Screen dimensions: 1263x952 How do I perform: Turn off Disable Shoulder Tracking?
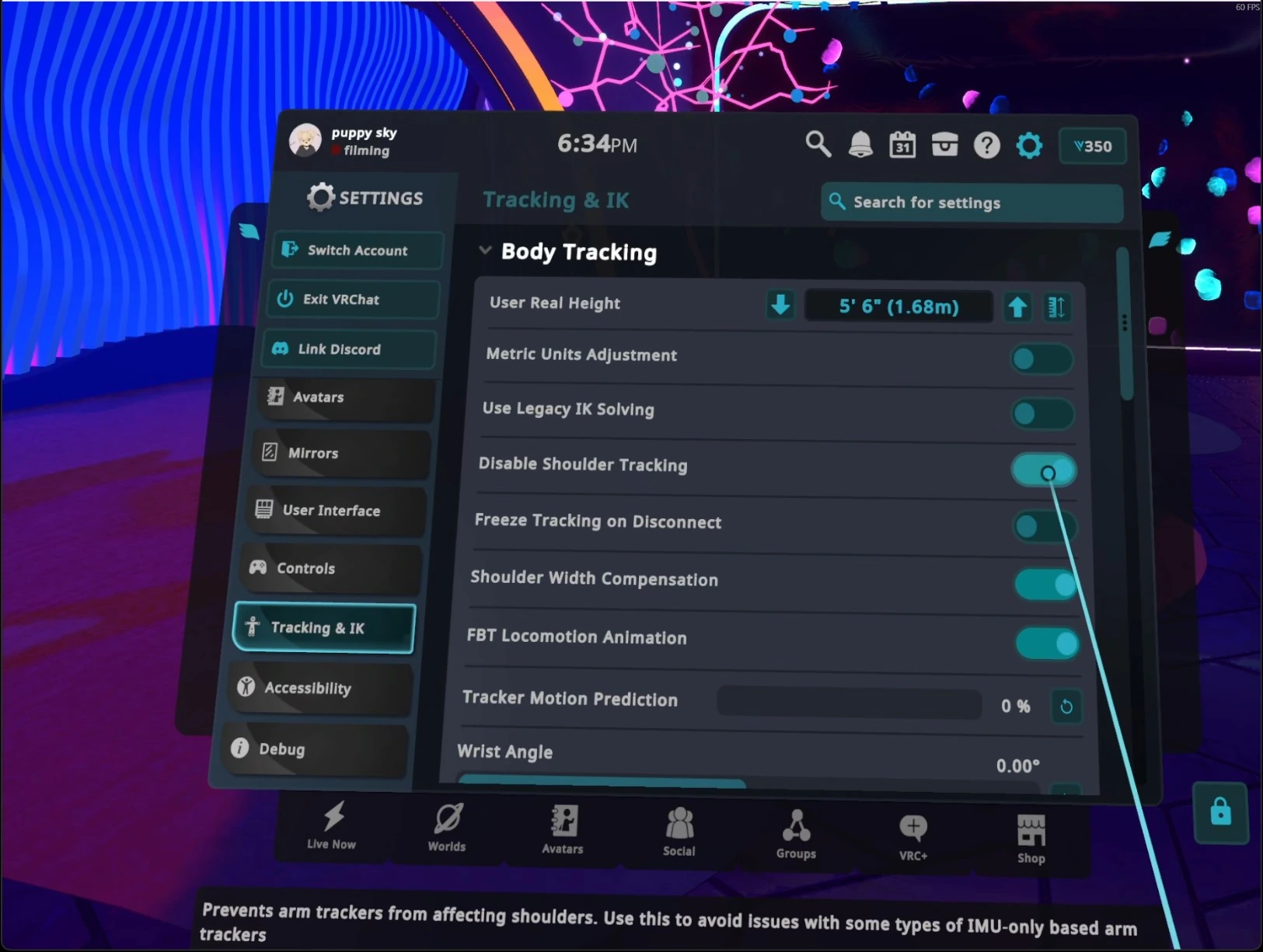coord(1045,470)
